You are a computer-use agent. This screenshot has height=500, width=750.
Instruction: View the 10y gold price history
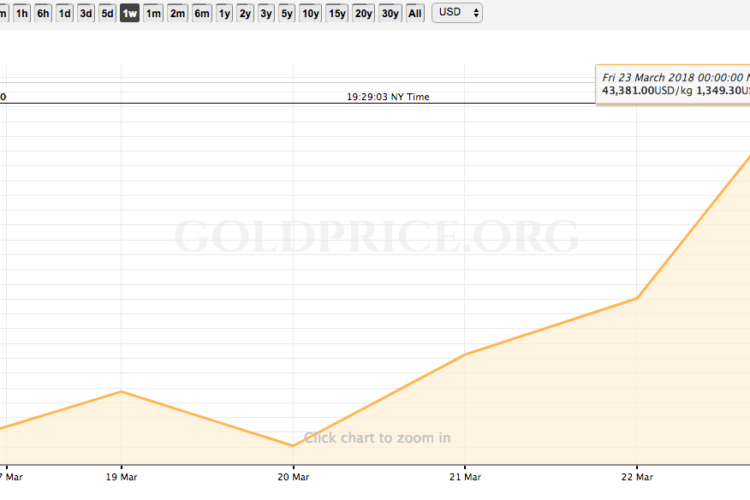point(310,13)
